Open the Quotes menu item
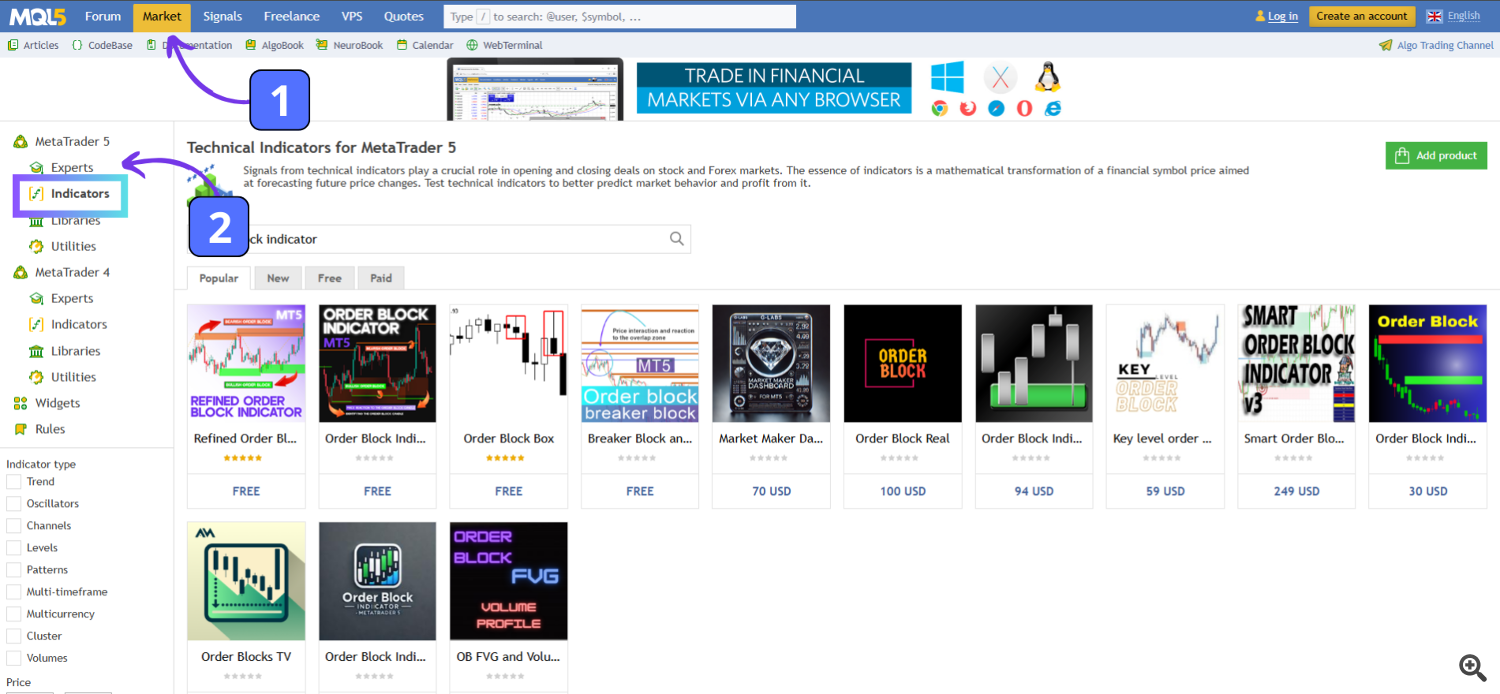 point(404,16)
